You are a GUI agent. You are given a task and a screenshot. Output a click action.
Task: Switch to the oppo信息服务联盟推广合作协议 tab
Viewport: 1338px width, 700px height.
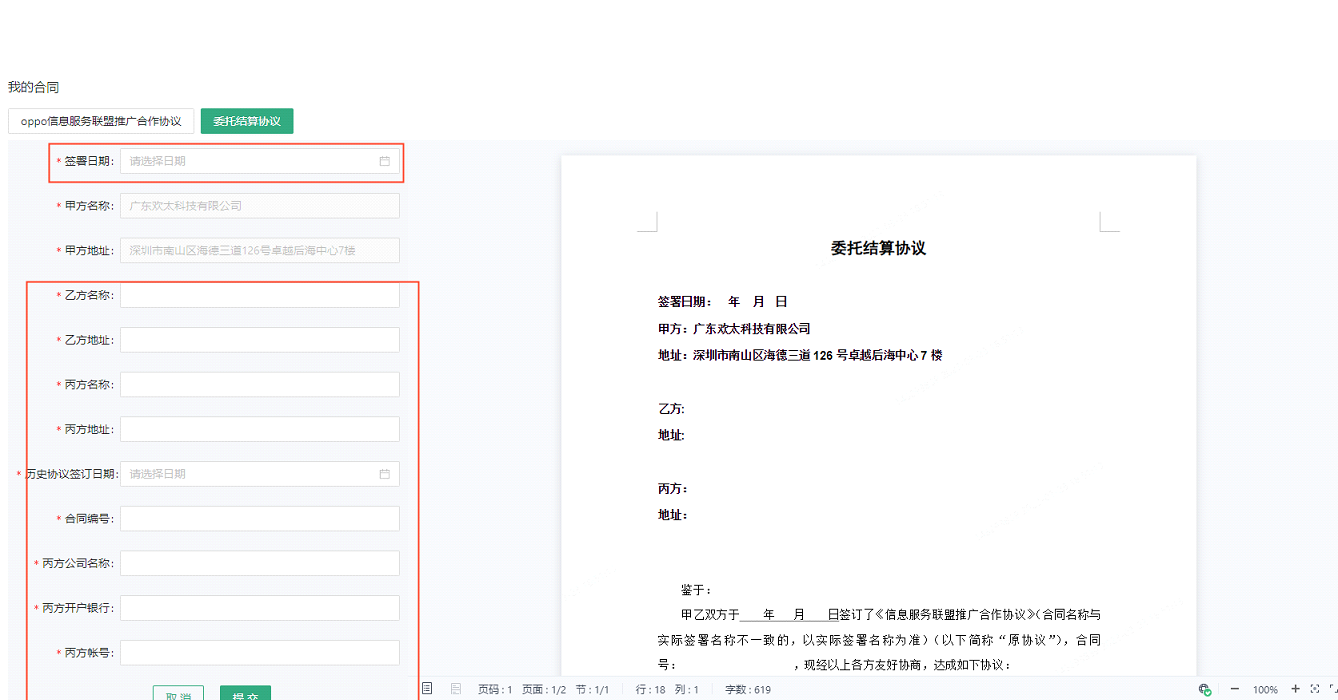point(100,120)
